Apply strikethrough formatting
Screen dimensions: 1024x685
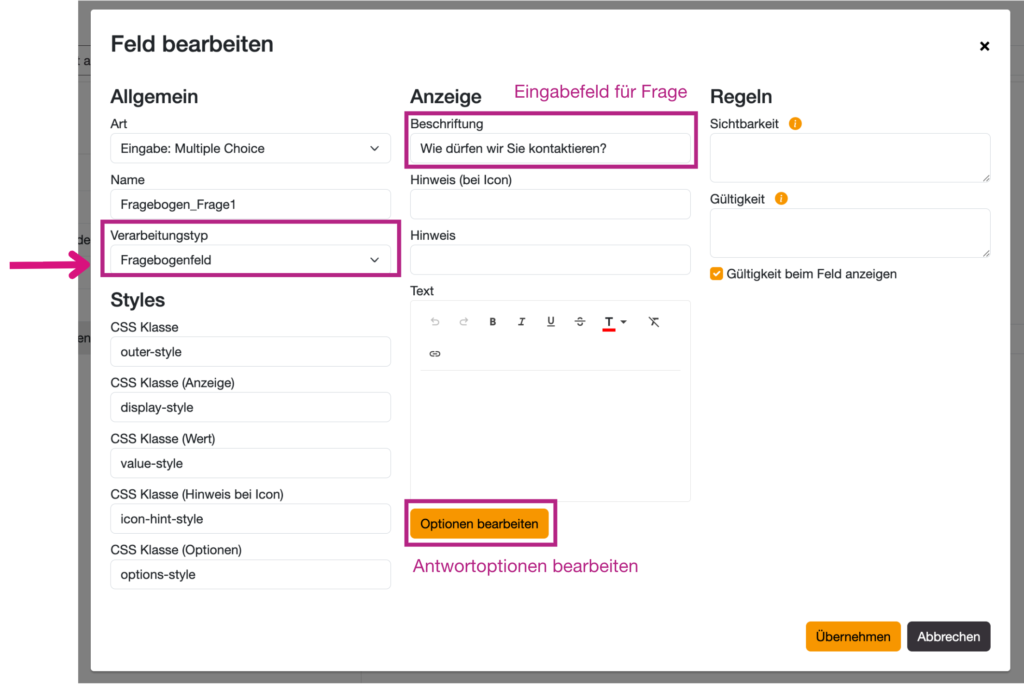[580, 322]
